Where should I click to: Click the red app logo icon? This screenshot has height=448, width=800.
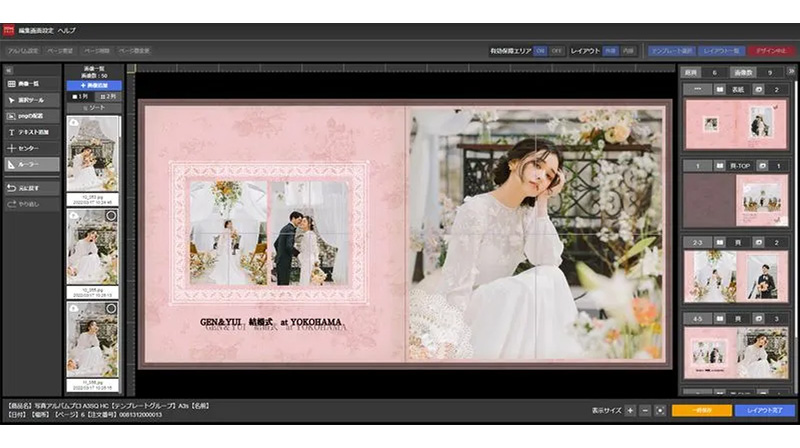pyautogui.click(x=9, y=31)
